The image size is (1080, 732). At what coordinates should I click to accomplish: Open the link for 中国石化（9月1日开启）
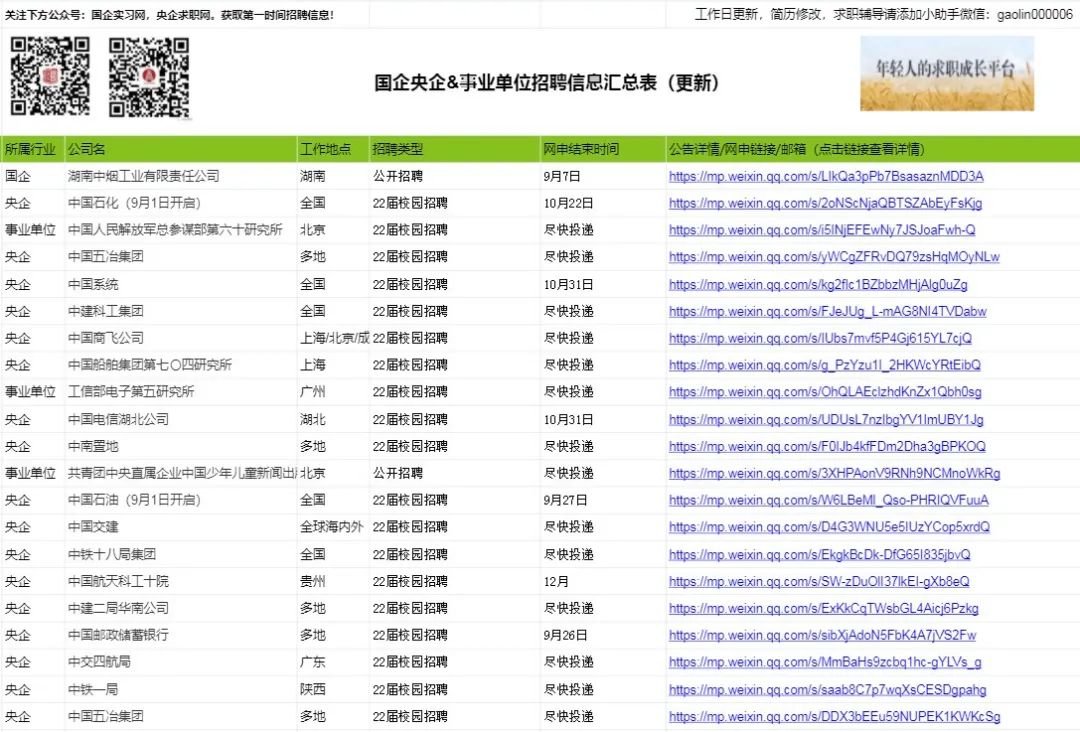click(825, 204)
